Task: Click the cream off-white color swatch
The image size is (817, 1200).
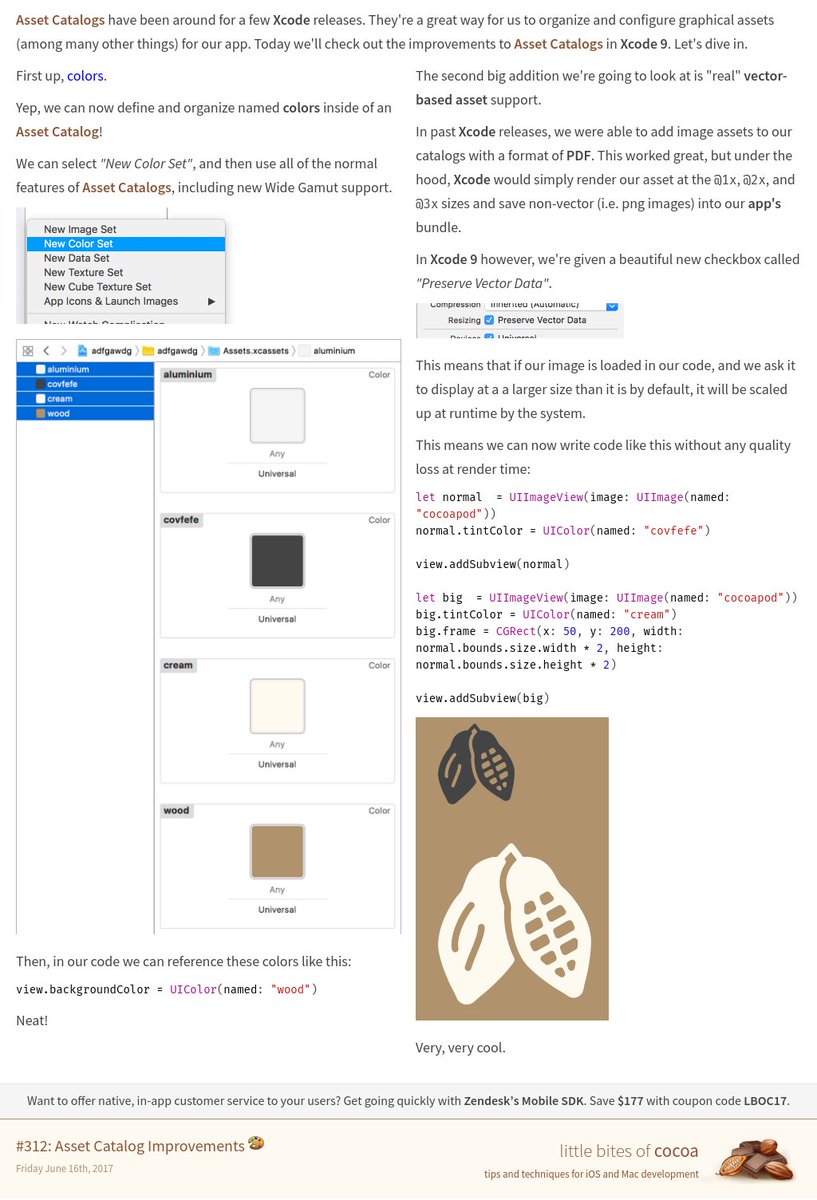Action: click(277, 705)
